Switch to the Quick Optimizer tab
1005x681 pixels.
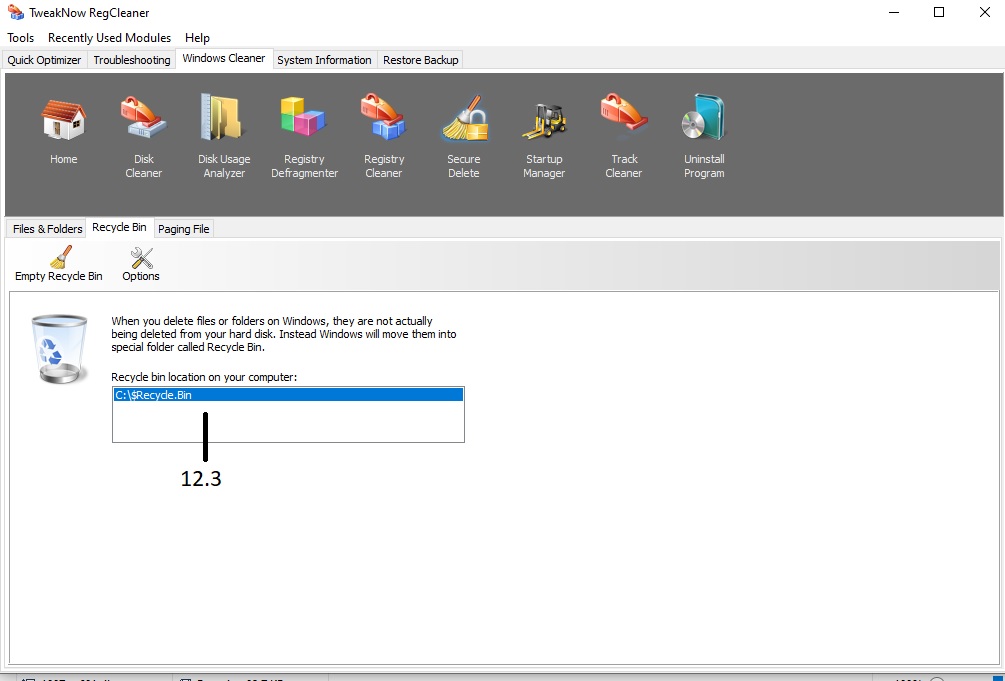coord(44,60)
